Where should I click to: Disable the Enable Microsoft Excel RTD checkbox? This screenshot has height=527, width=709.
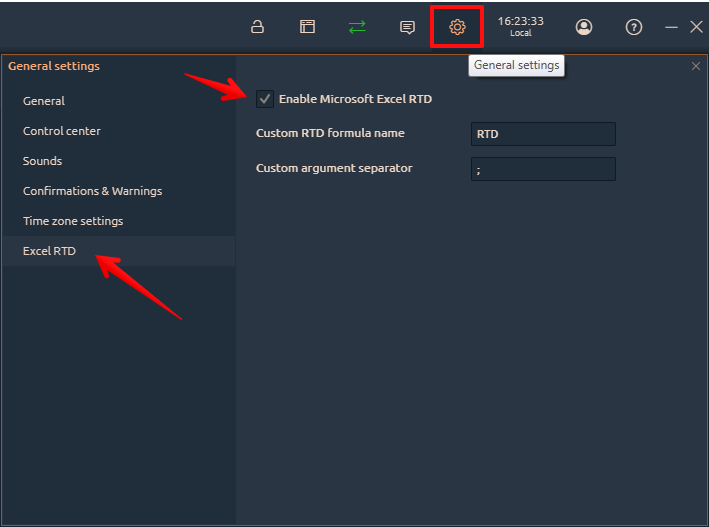265,99
